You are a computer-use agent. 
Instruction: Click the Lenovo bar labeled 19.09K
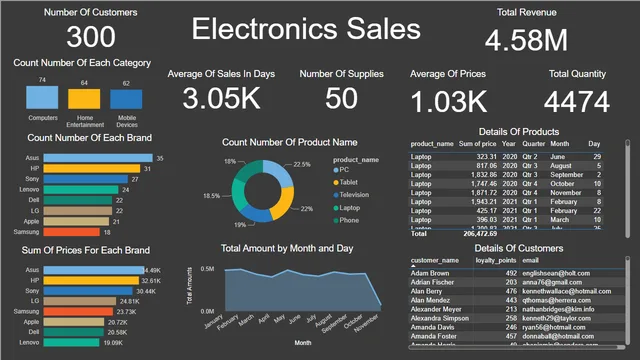click(x=71, y=342)
